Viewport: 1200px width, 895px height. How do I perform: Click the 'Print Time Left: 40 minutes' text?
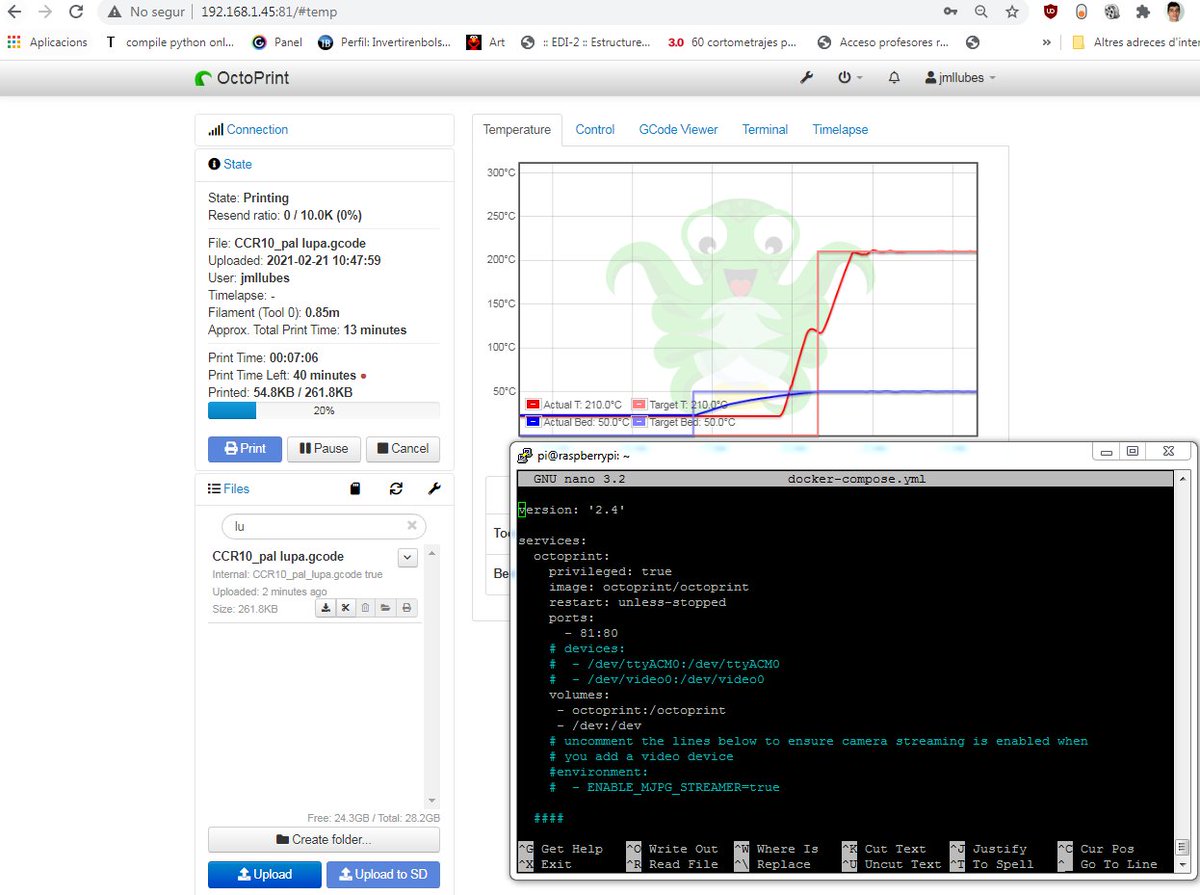pyautogui.click(x=282, y=376)
